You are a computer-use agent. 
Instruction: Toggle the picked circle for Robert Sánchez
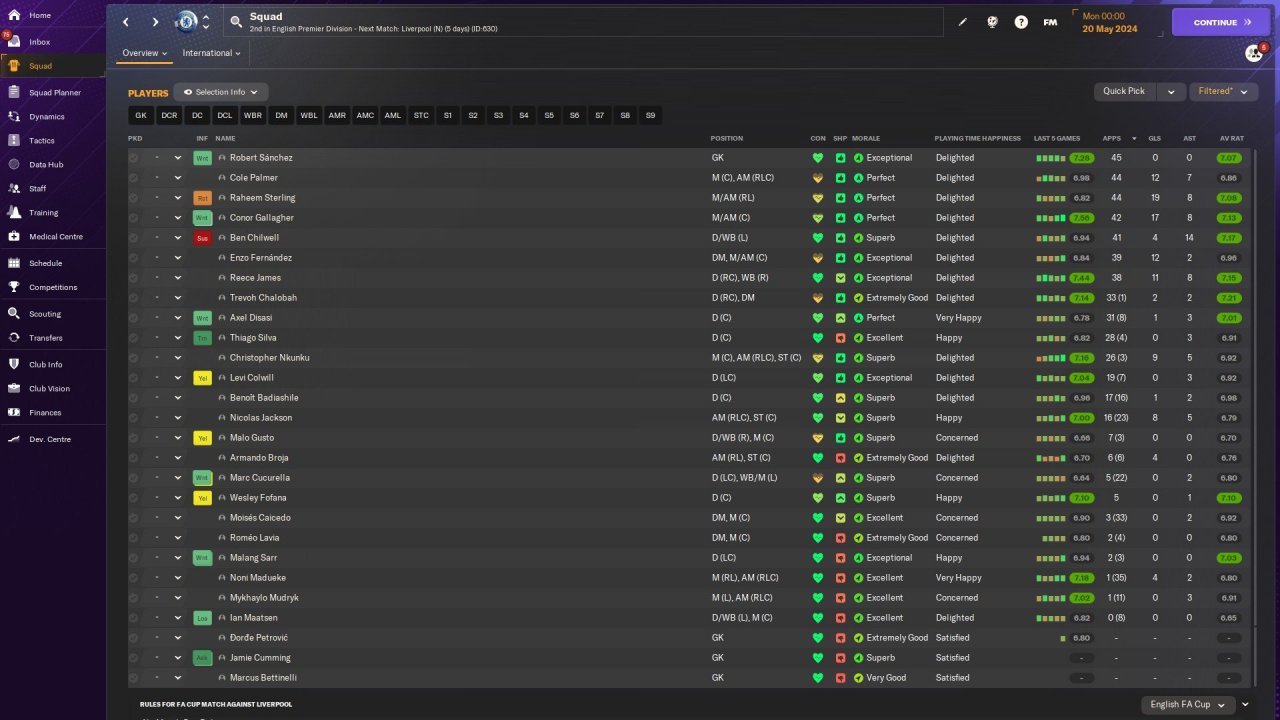[134, 158]
